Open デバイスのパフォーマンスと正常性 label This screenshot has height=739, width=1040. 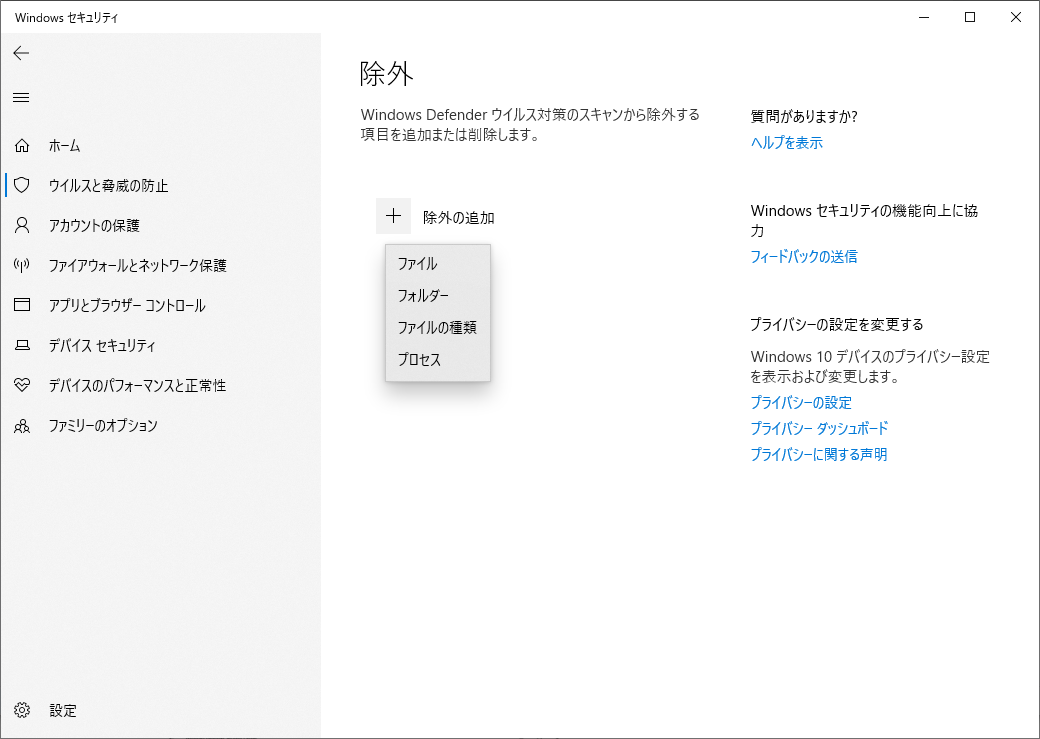[137, 385]
